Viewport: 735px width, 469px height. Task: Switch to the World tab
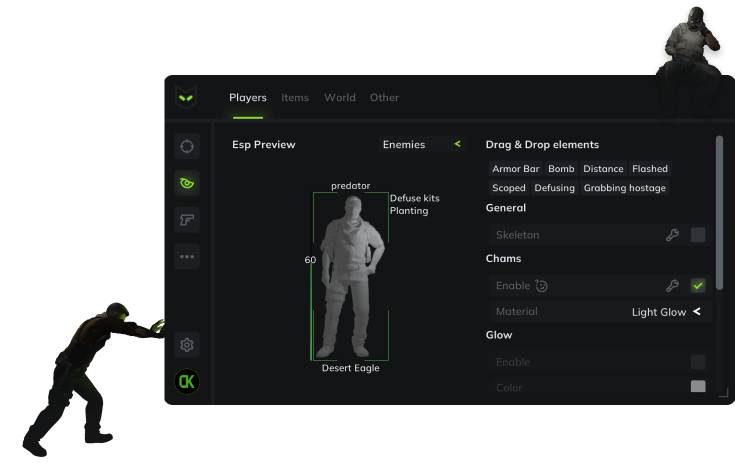[340, 97]
